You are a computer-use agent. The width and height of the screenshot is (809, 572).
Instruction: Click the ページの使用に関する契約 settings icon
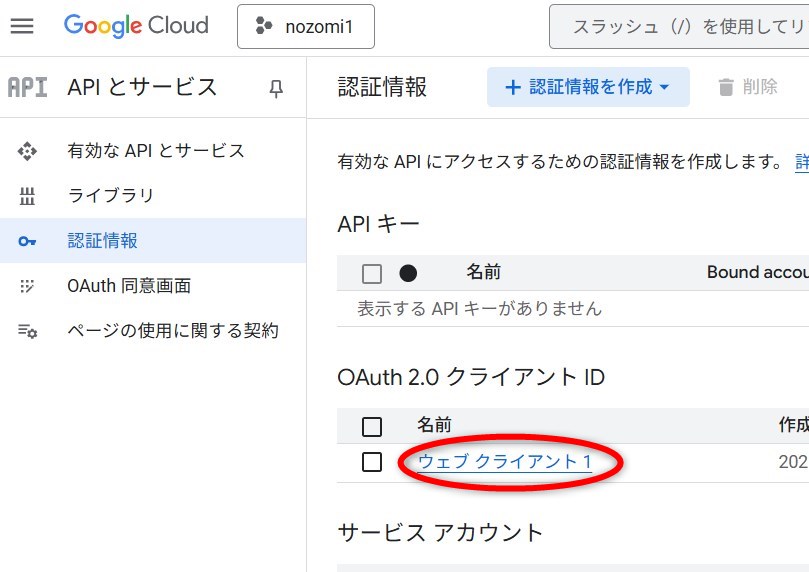pyautogui.click(x=27, y=331)
